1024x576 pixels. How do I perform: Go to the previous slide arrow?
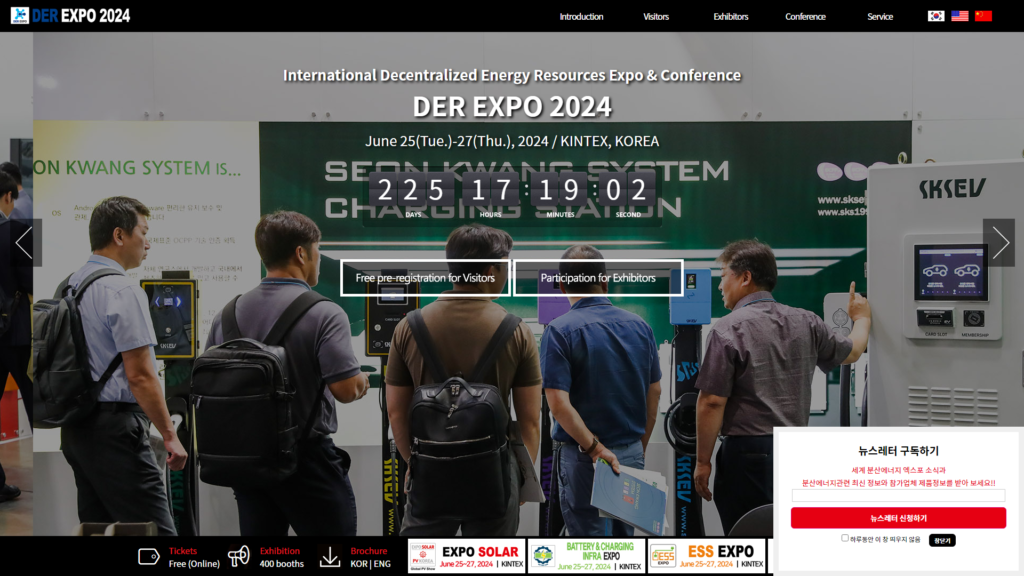pyautogui.click(x=25, y=242)
